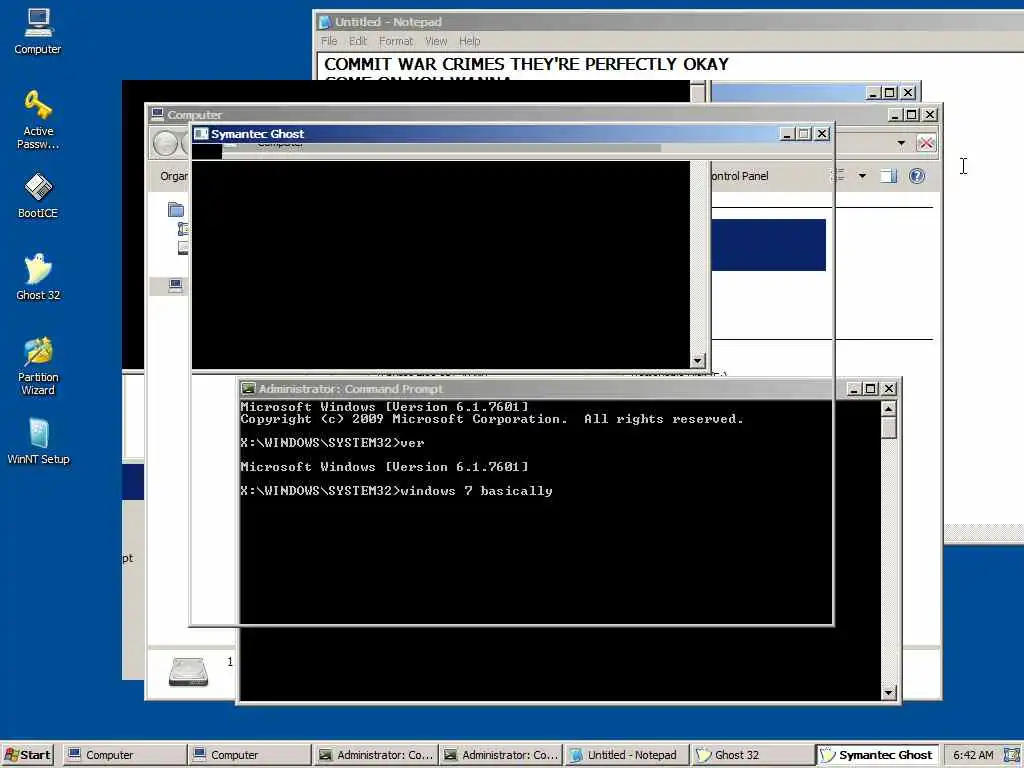1024x768 pixels.
Task: Open Notepad Edit menu
Action: click(x=357, y=41)
